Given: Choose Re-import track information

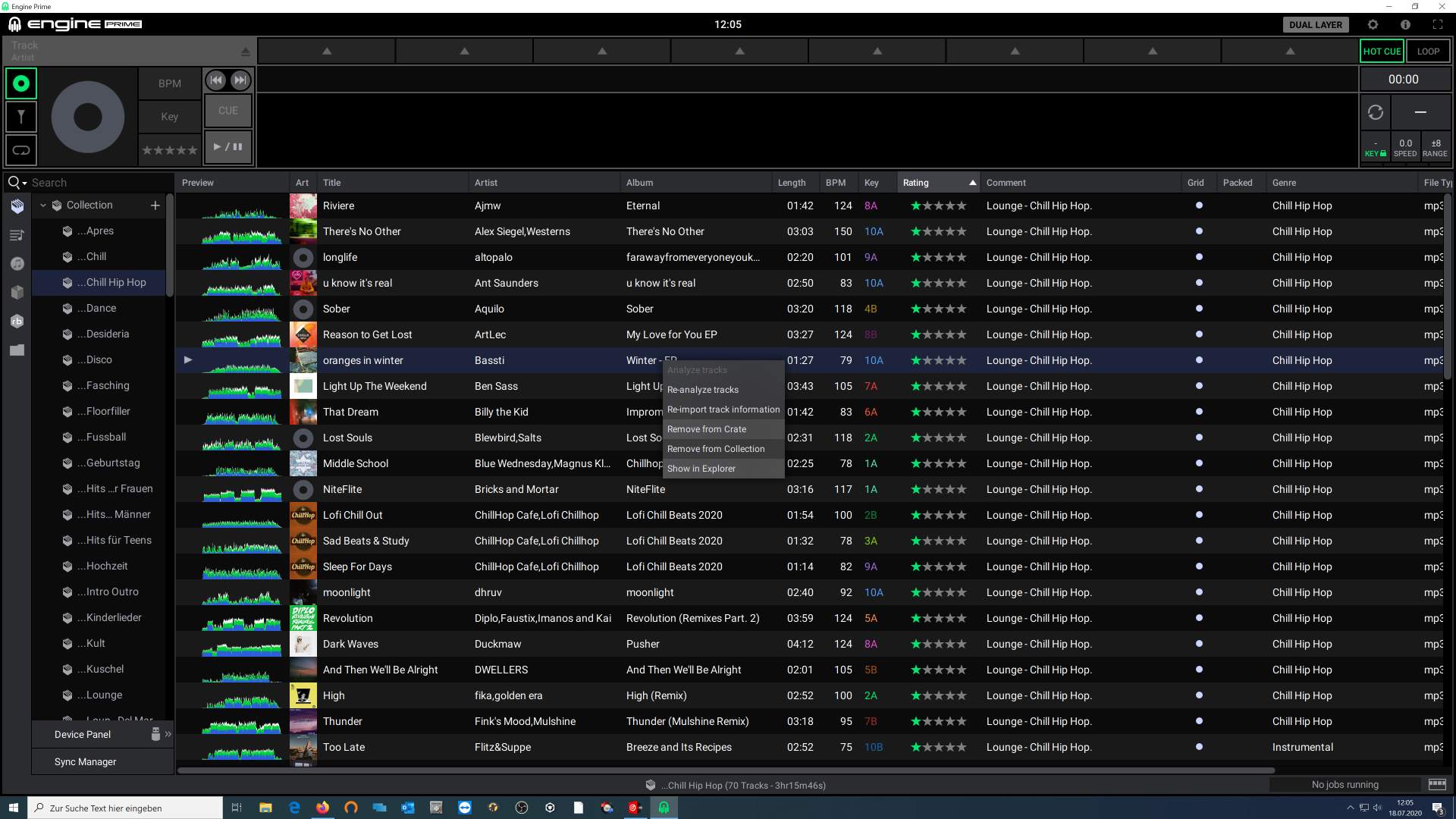Looking at the screenshot, I should [x=723, y=409].
